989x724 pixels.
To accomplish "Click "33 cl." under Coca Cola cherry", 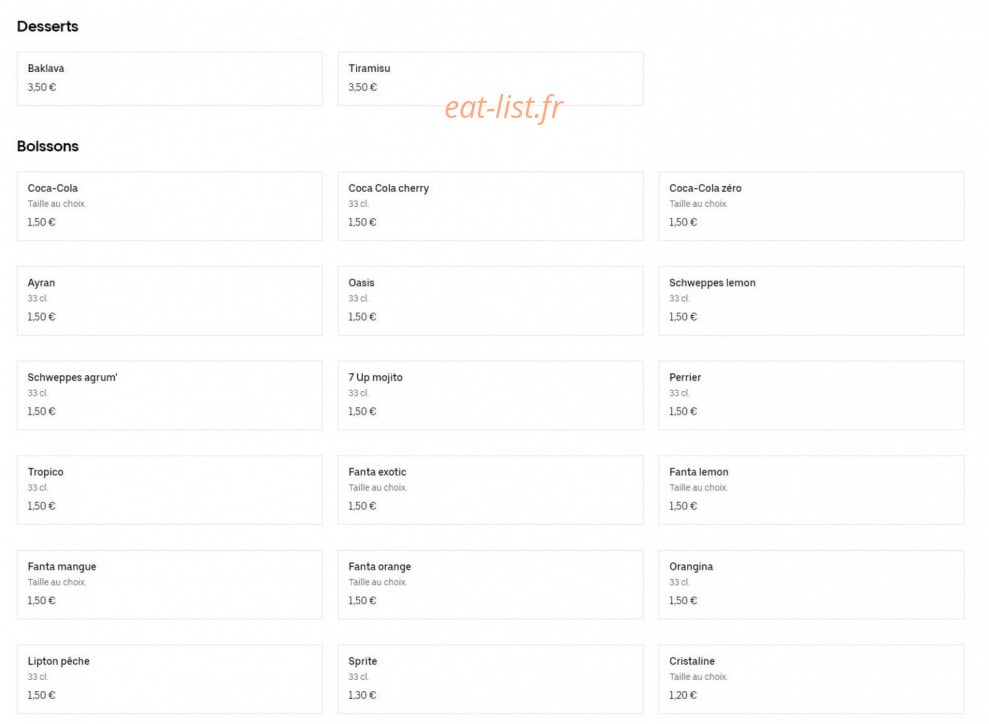I will (359, 204).
